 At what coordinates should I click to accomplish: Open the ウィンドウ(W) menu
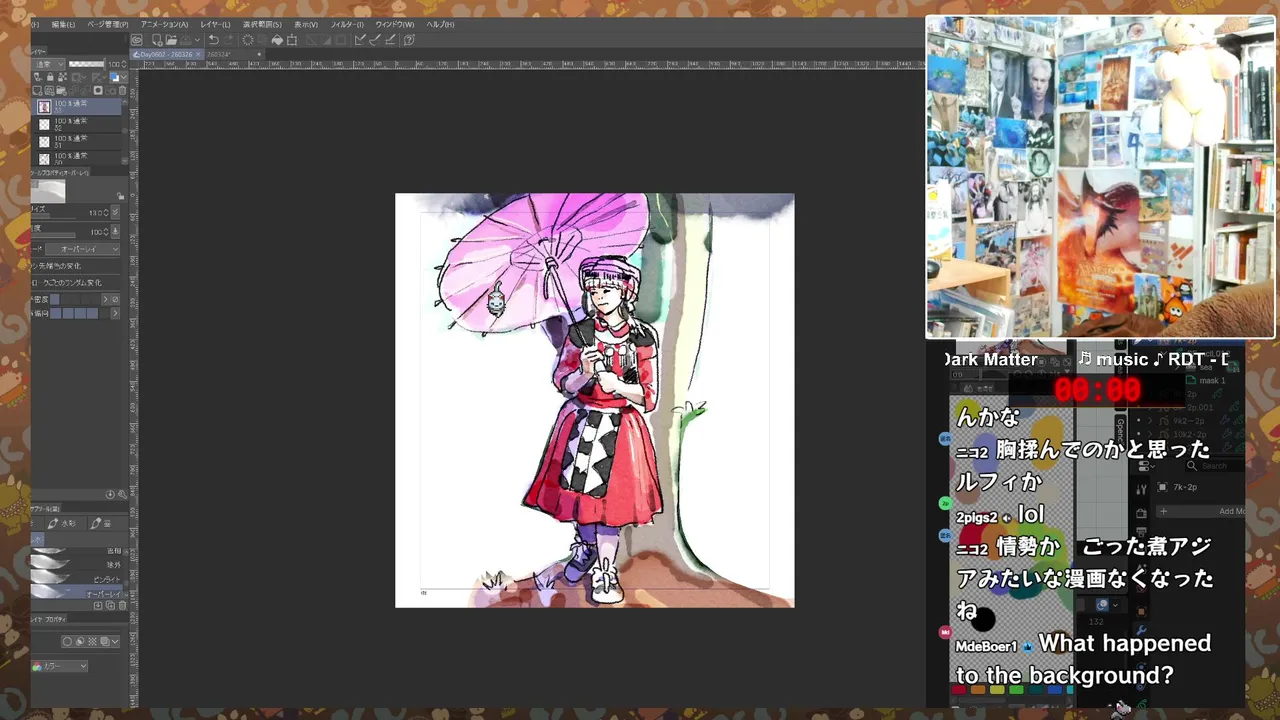point(394,24)
